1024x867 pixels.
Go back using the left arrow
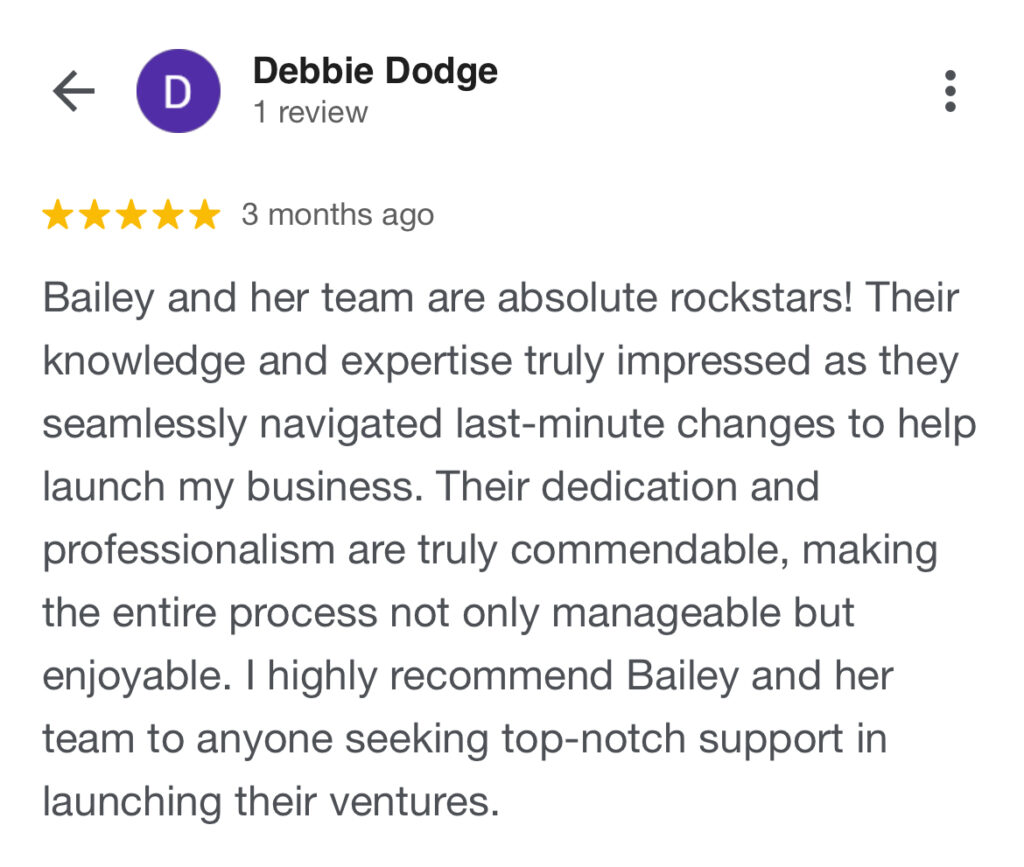(74, 92)
